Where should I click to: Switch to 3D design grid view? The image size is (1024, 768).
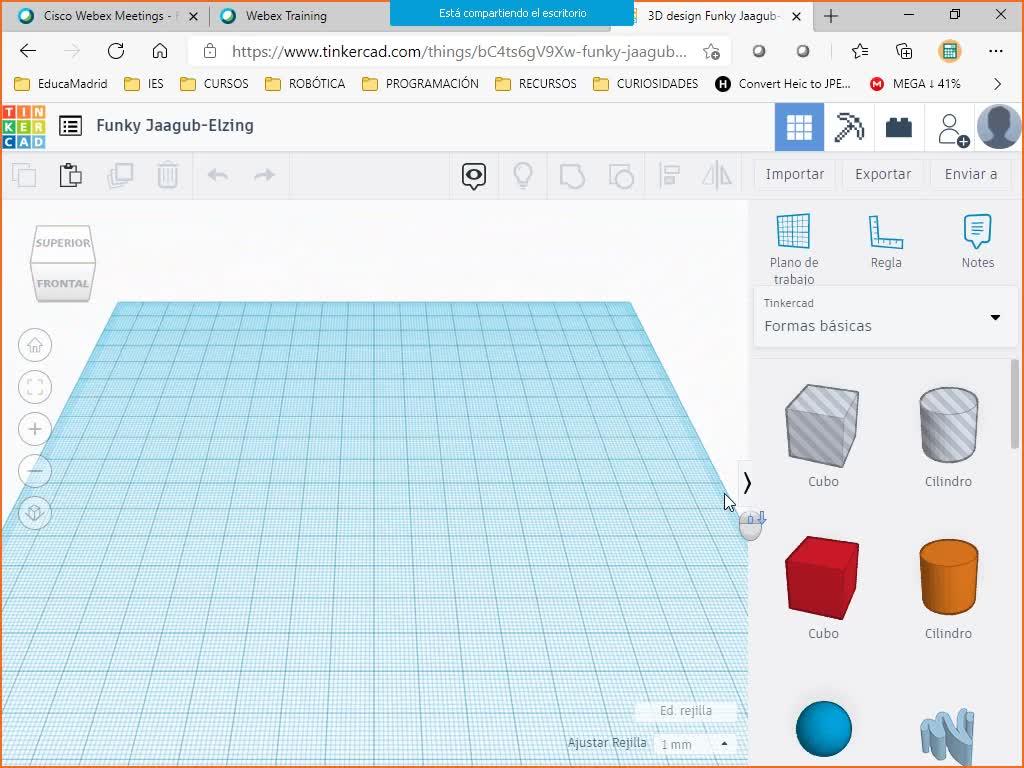coord(799,127)
